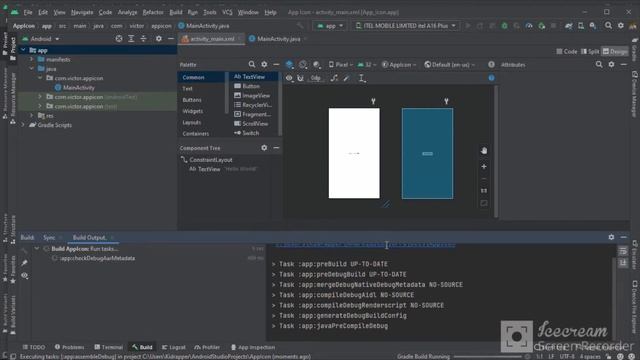The width and height of the screenshot is (640, 360).
Task: Open the Build Output tab
Action: click(89, 237)
